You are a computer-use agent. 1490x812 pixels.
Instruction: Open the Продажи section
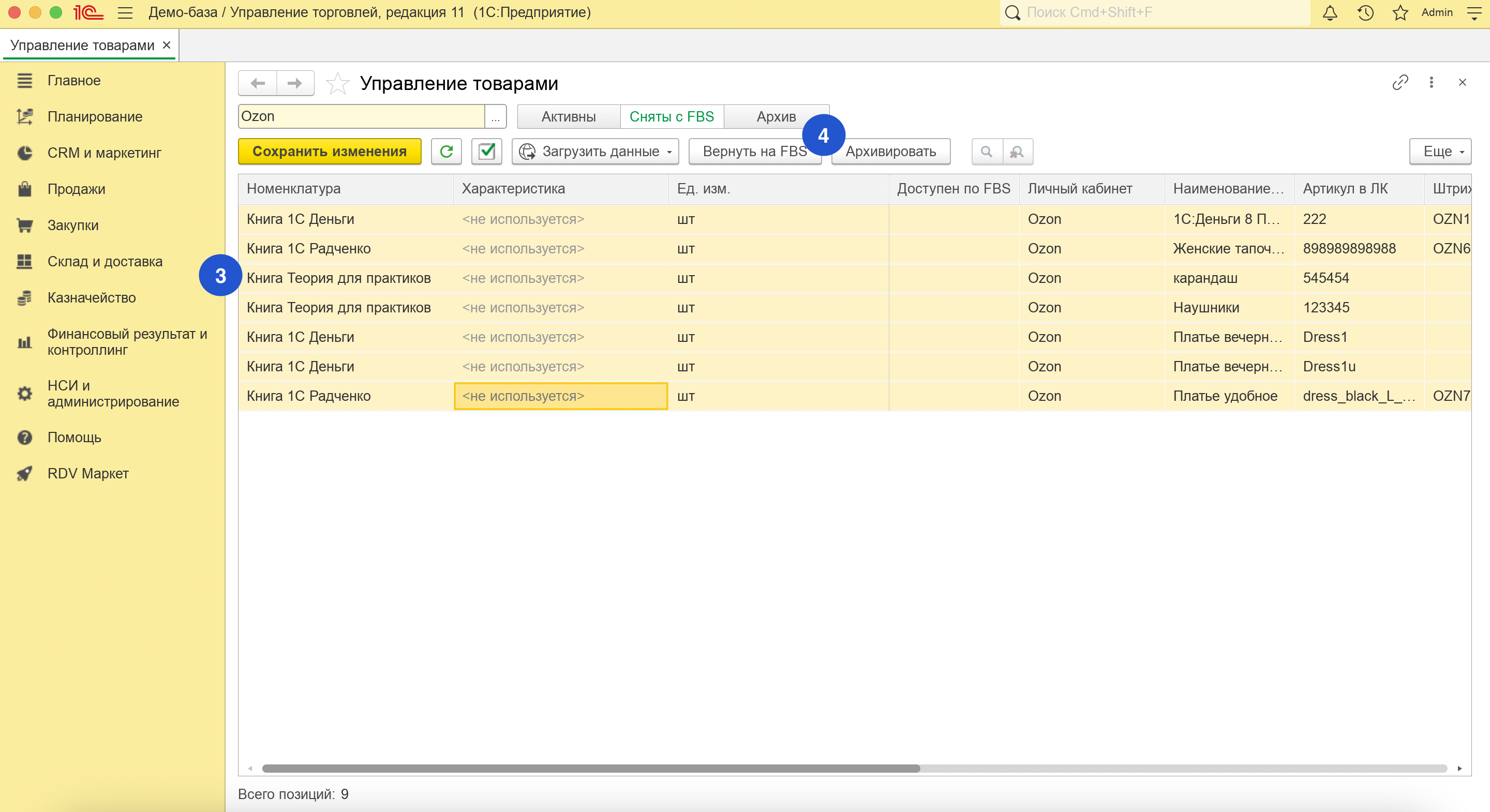pyautogui.click(x=77, y=189)
